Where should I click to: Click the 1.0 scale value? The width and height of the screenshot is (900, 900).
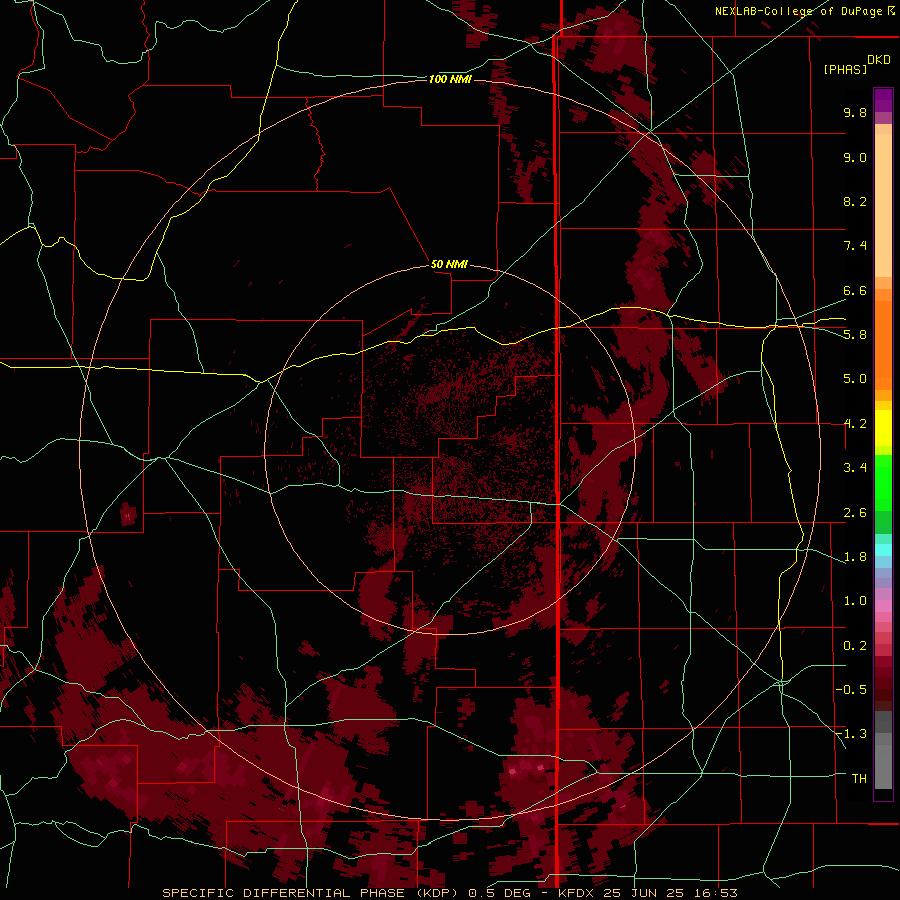click(x=855, y=601)
